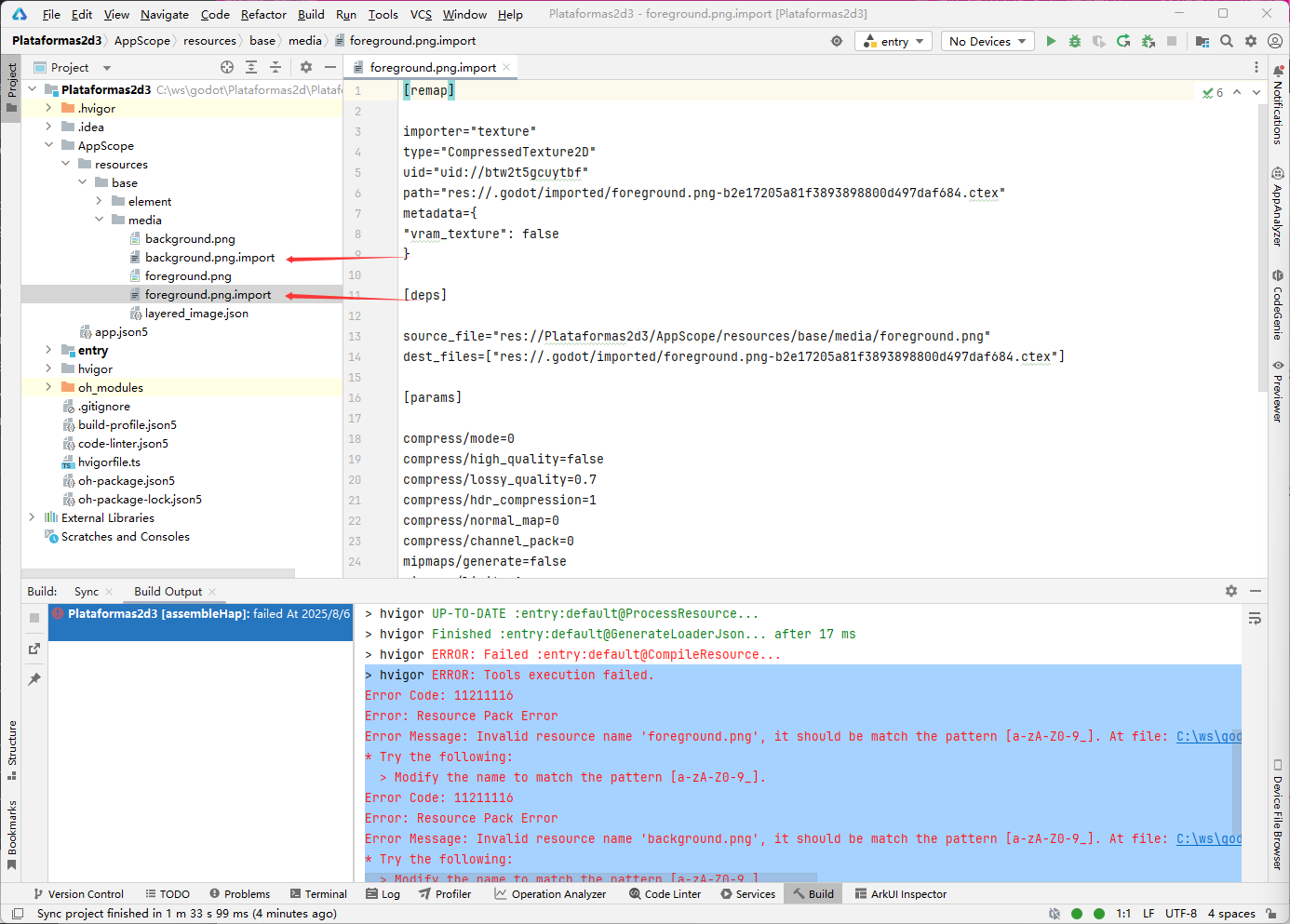Open the AppAnalyzer side panel
This screenshot has width=1290, height=924.
click(1279, 208)
